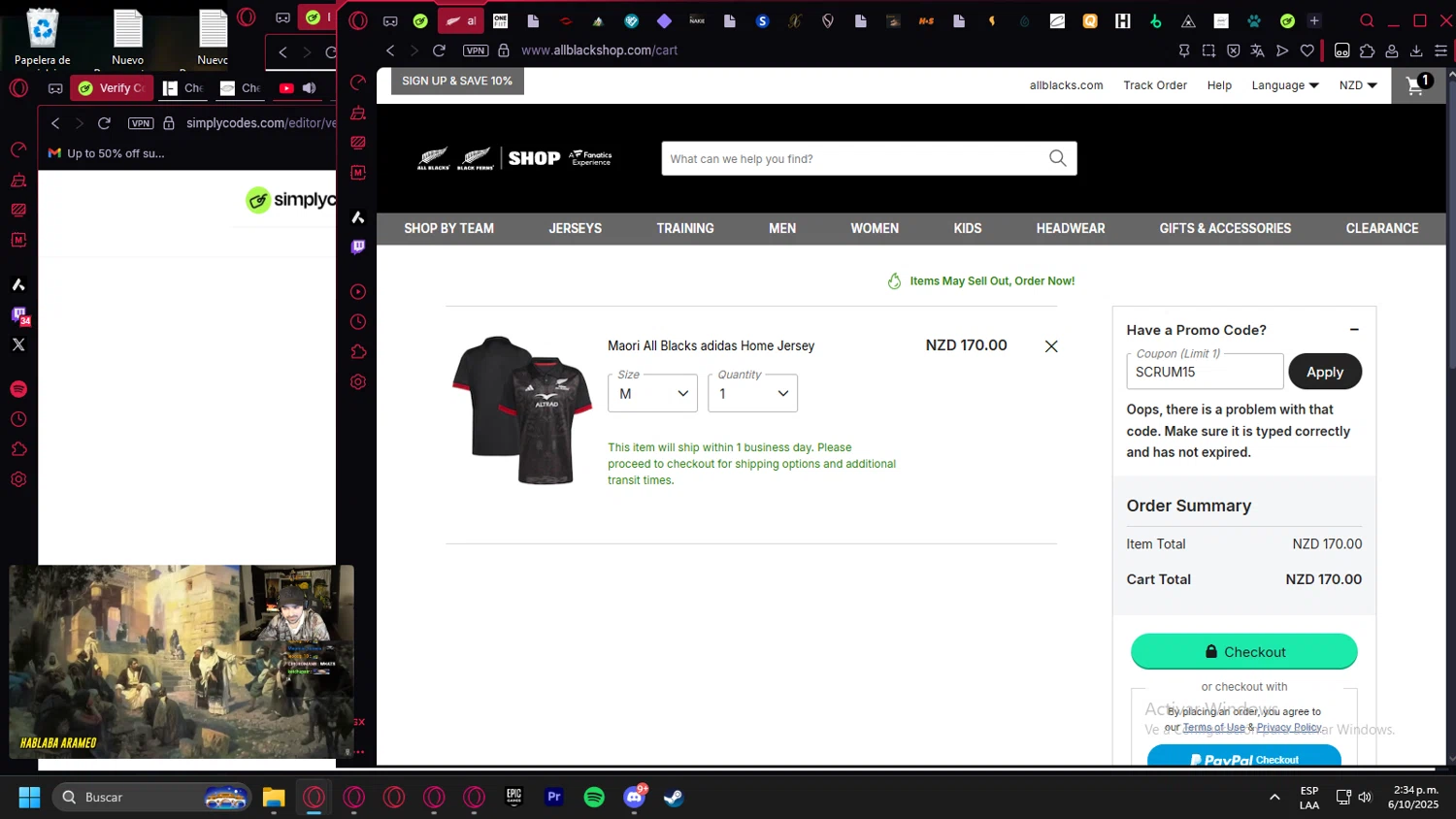
Task: Open the Gmail bookmark Up to 50% off su...
Action: [x=106, y=153]
